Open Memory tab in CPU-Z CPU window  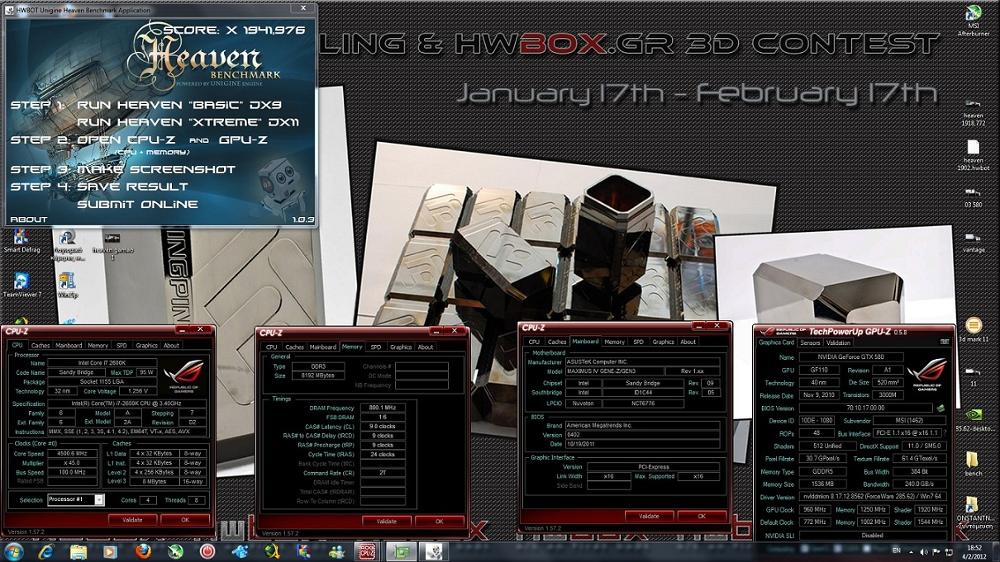[98, 345]
